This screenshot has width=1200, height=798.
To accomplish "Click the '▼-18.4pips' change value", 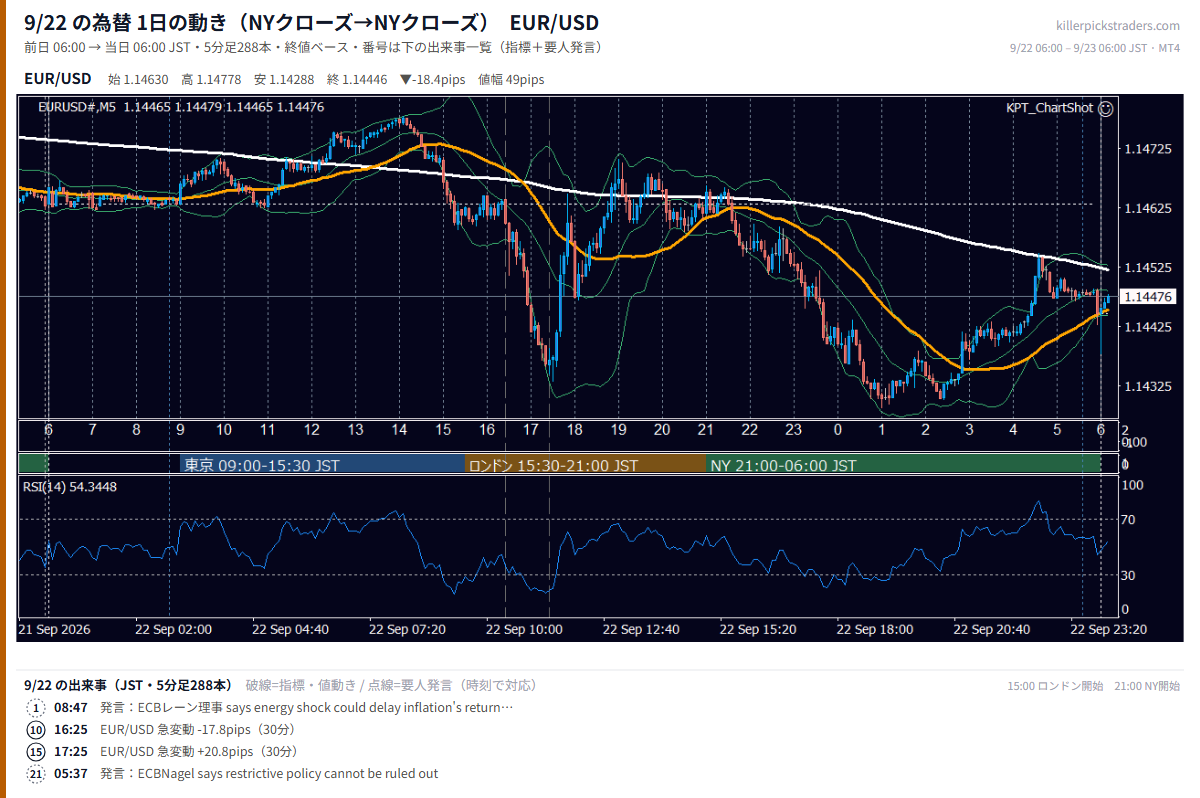I will click(x=435, y=80).
